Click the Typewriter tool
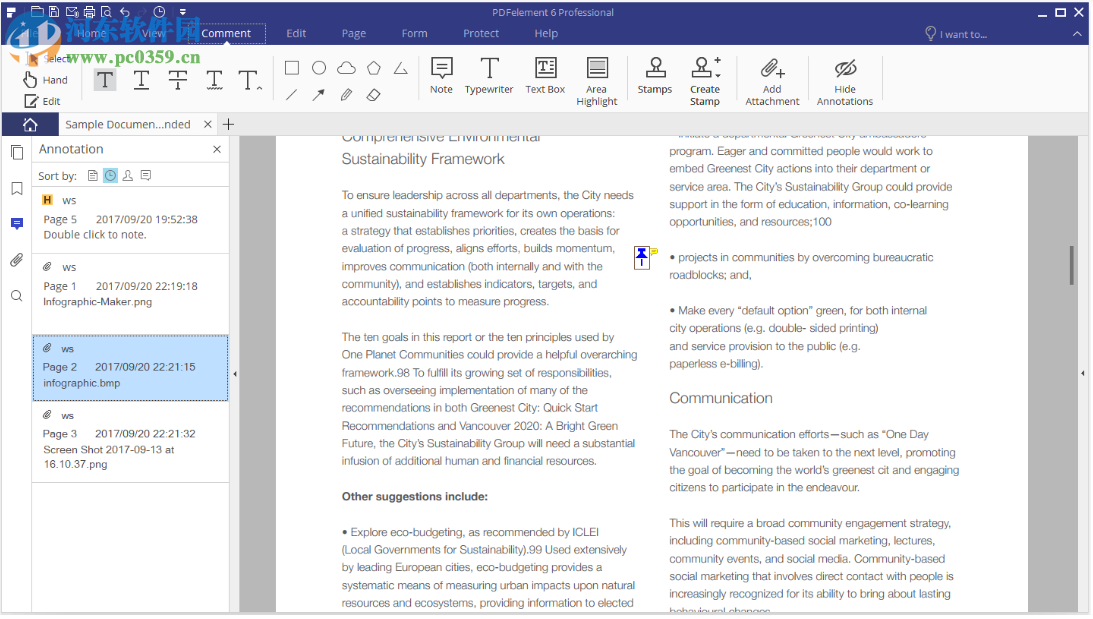This screenshot has height=619, width=1093. point(489,76)
